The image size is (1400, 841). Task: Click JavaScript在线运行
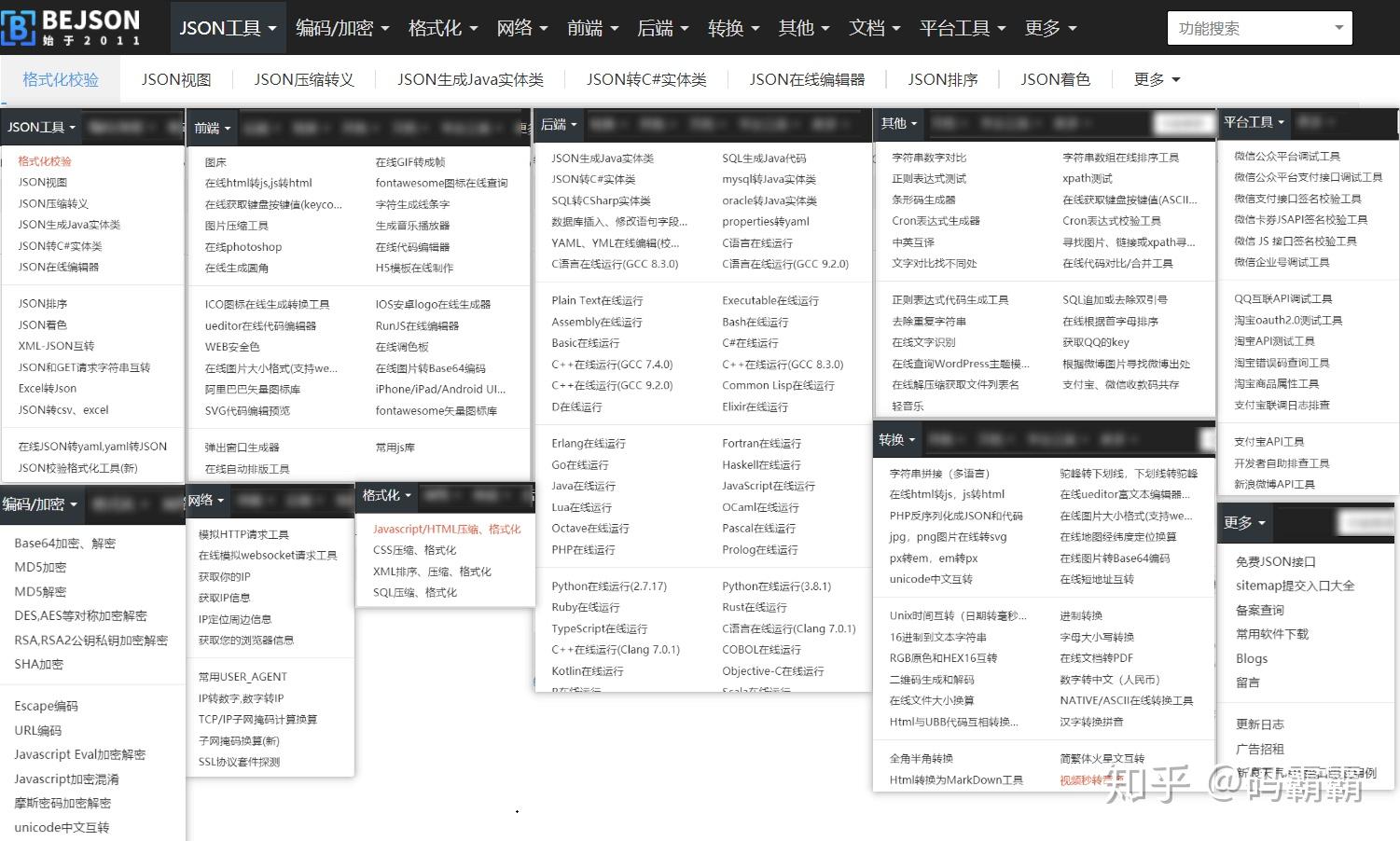769,486
